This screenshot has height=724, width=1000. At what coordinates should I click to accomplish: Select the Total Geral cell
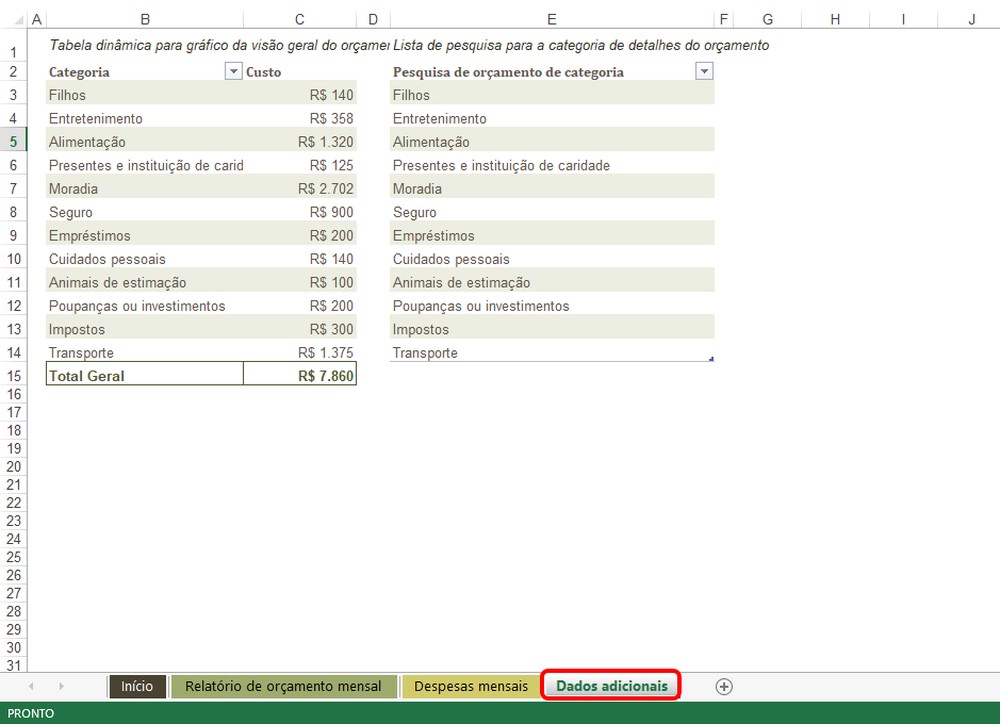pos(144,375)
